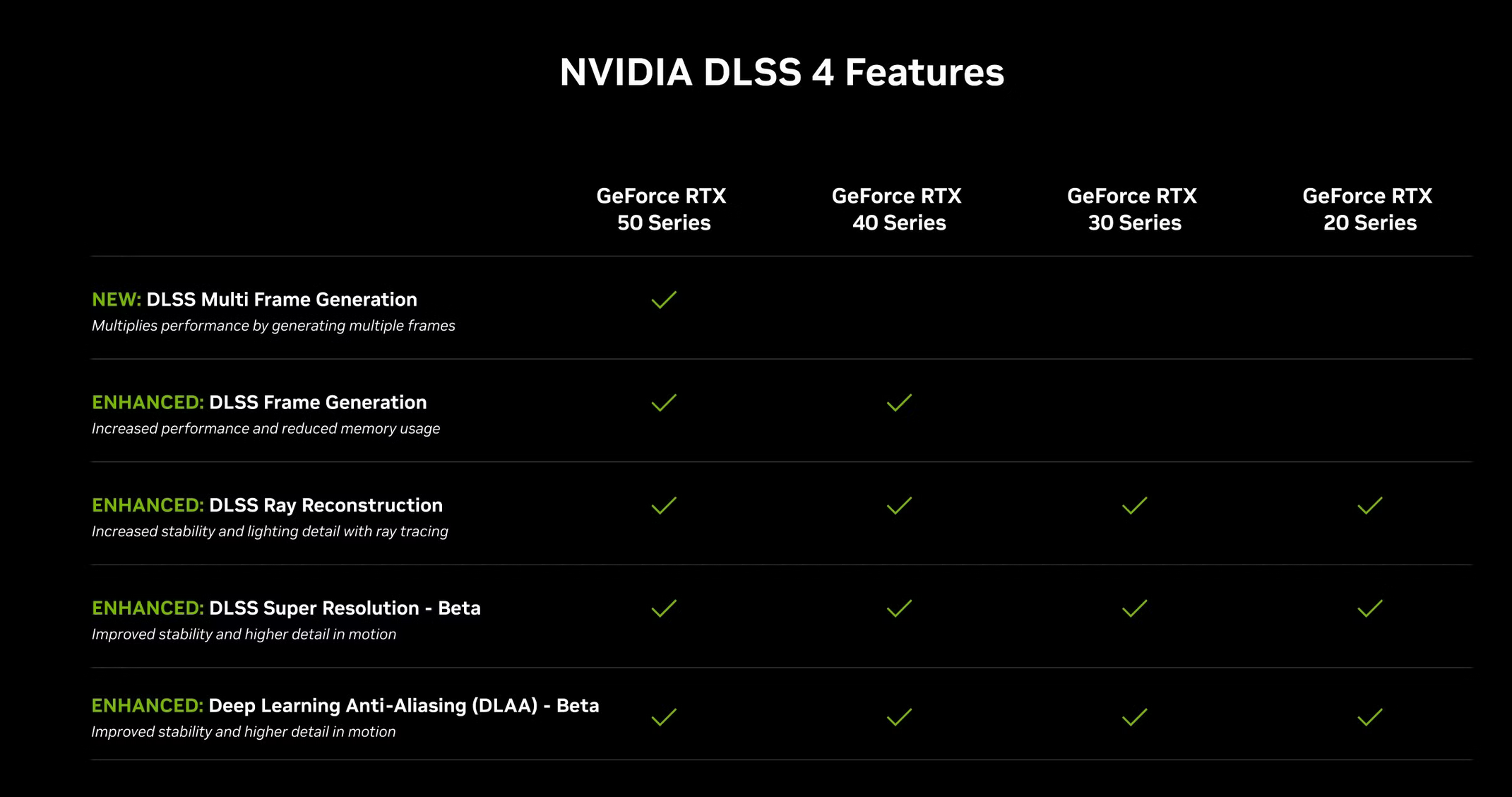Click the Super Resolution RTX 20 Series checkmark
This screenshot has width=1512, height=797.
pos(1369,608)
